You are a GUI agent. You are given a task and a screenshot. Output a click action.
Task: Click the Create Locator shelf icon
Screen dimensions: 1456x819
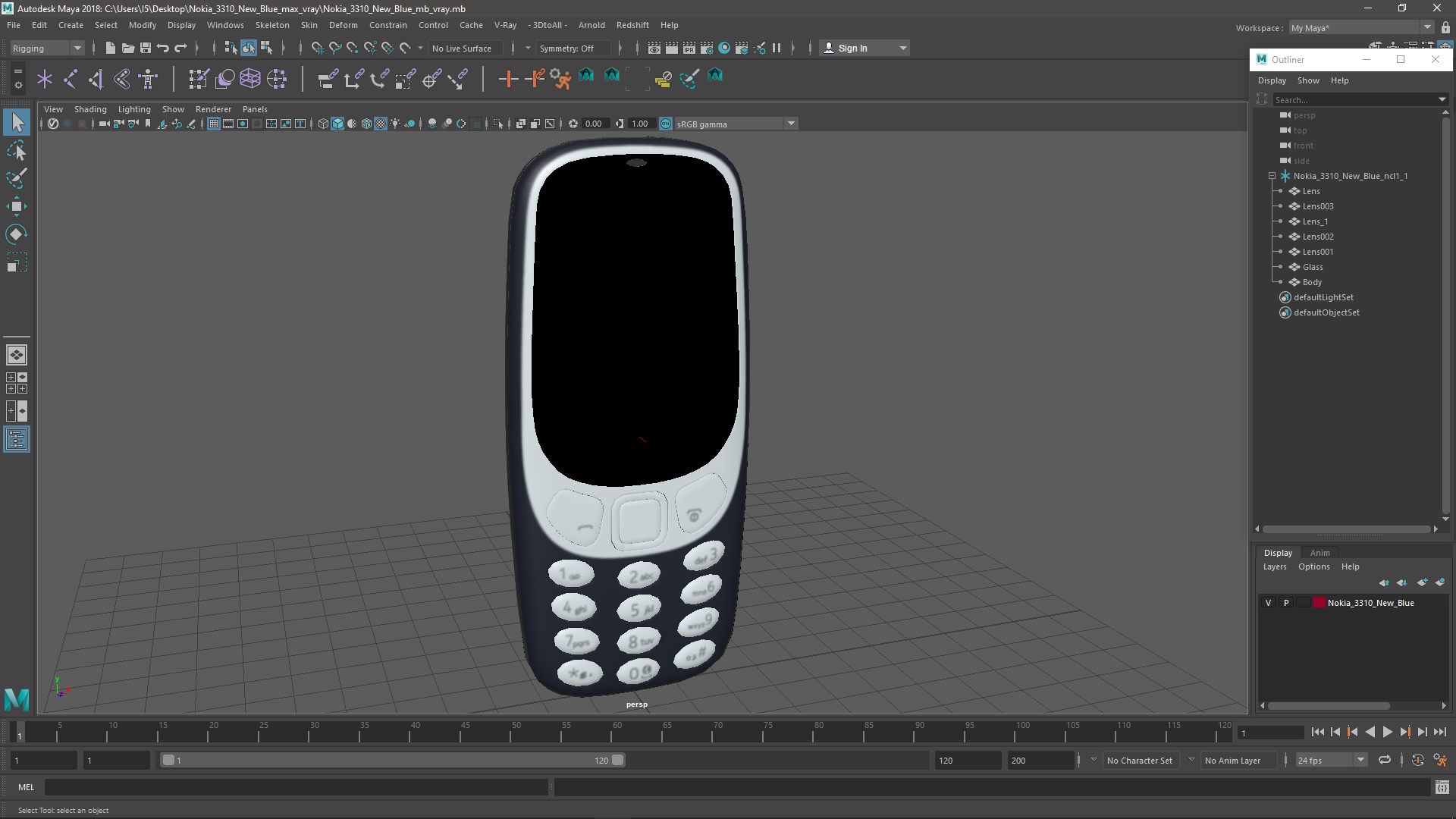coord(45,79)
